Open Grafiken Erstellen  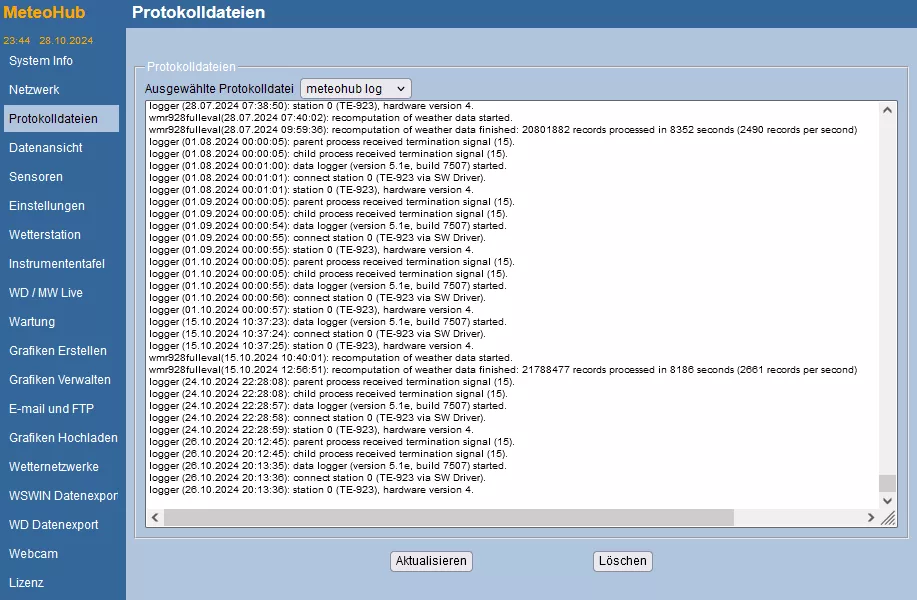tap(58, 351)
